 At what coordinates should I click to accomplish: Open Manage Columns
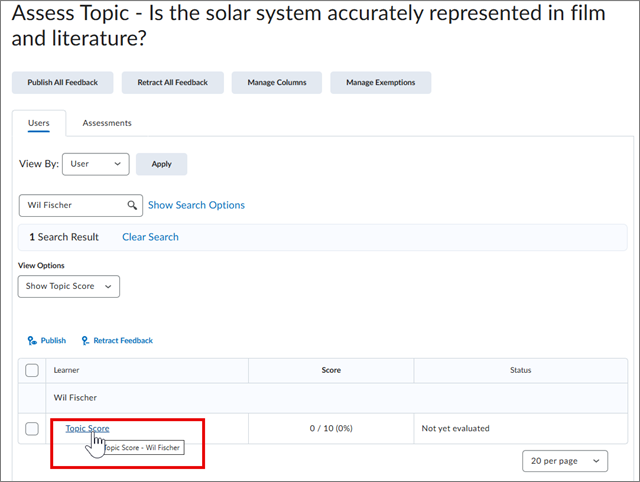click(277, 83)
